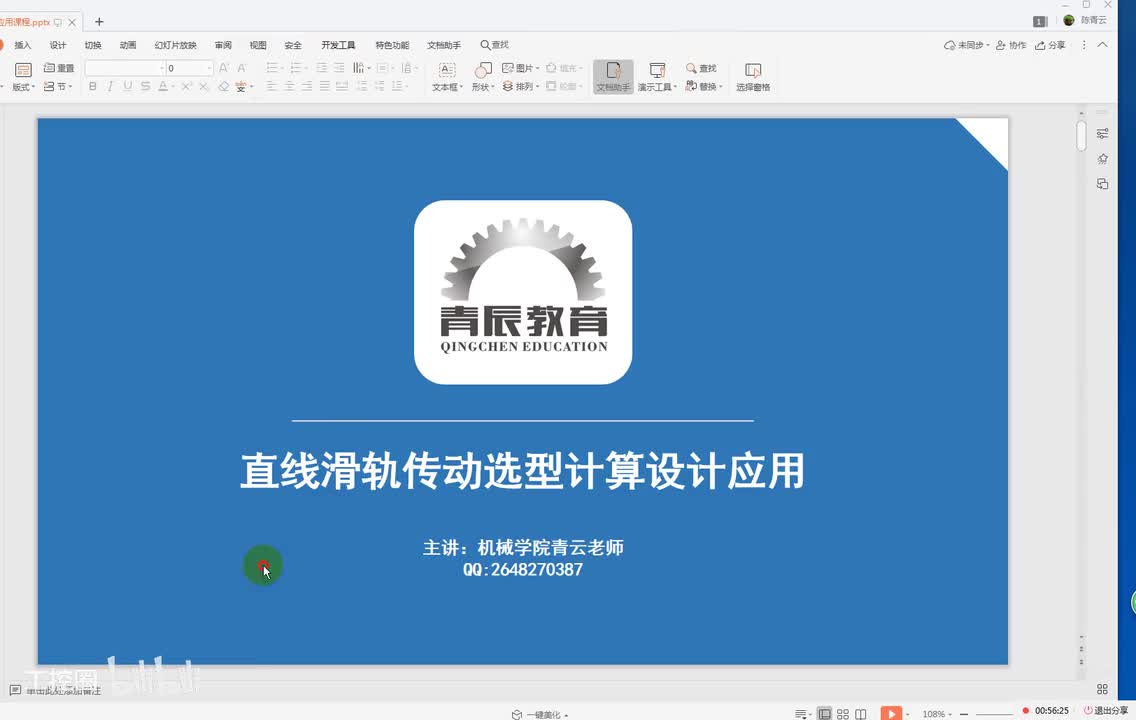This screenshot has width=1136, height=720.
Task: Justify the paragraph text
Action: (325, 86)
